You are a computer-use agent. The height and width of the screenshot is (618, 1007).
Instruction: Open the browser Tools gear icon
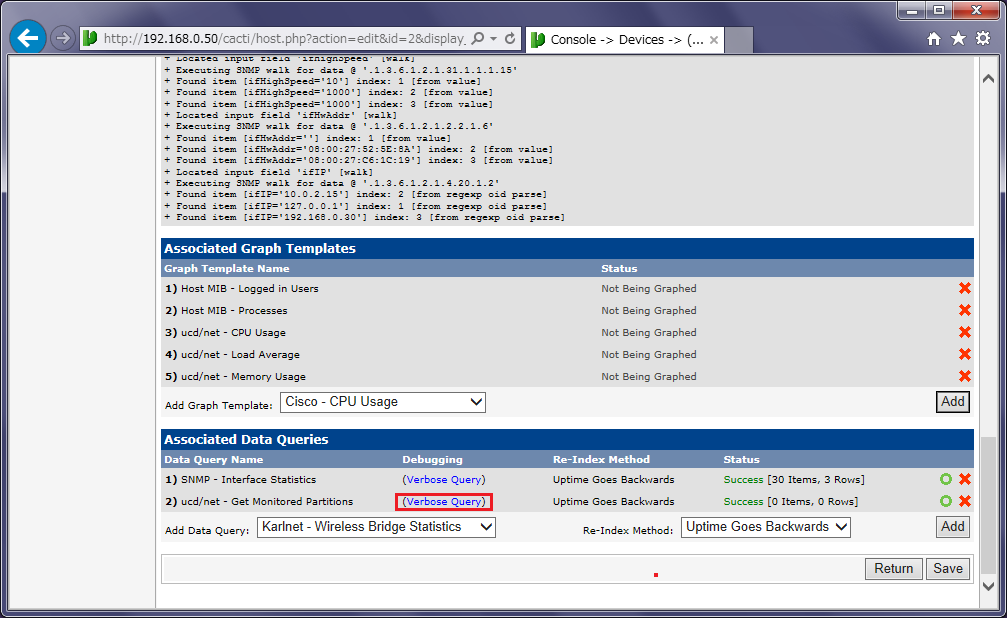(983, 39)
